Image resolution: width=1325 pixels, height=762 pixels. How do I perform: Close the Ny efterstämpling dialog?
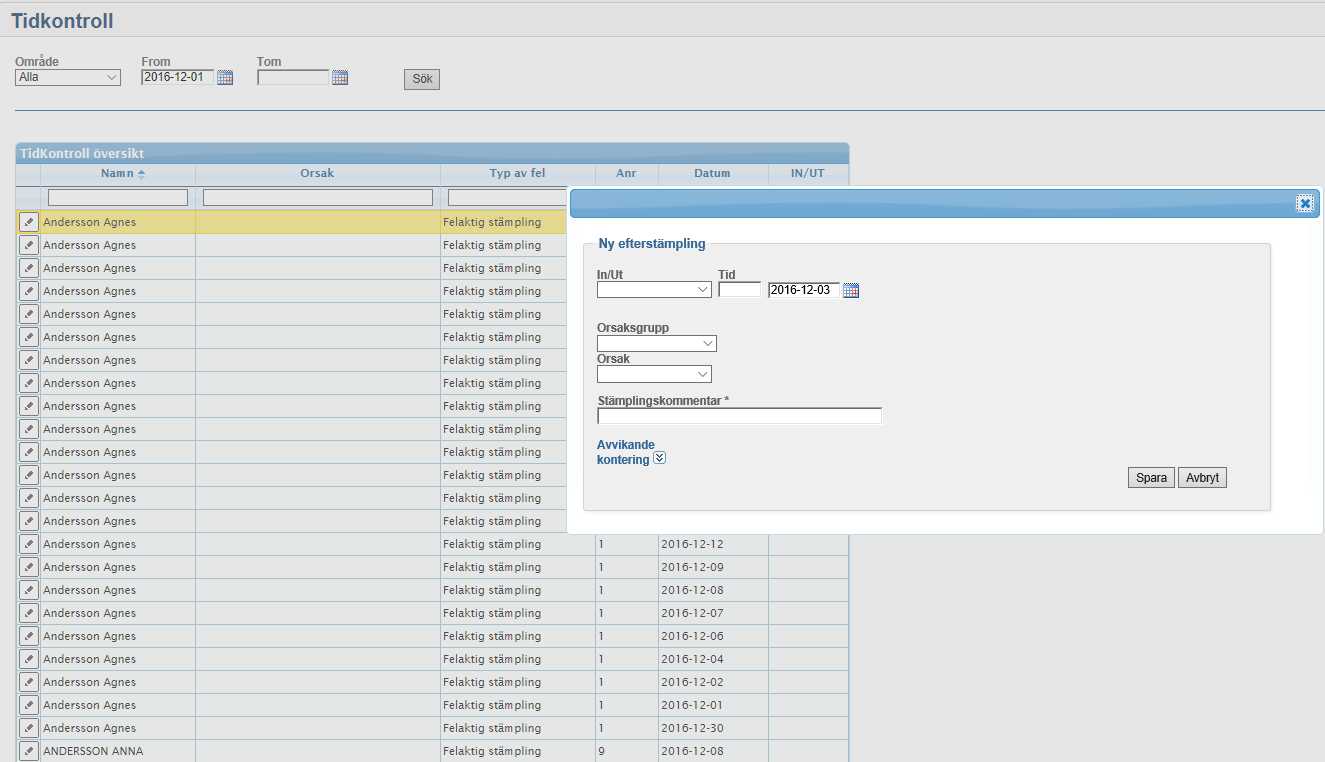tap(1305, 204)
